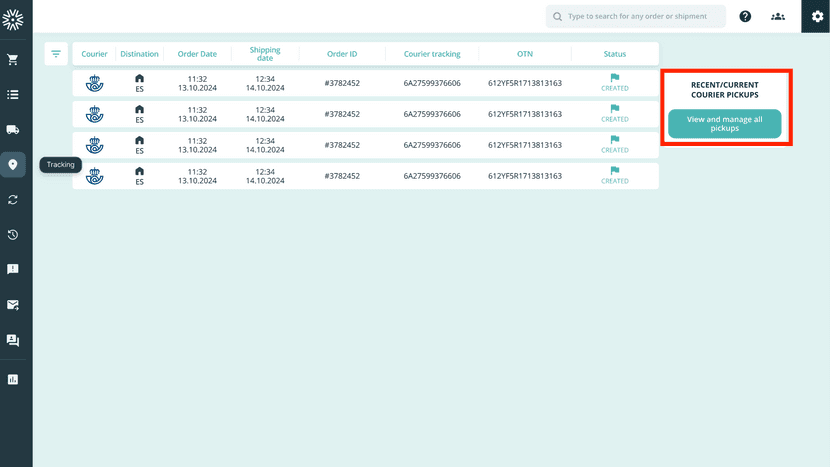The height and width of the screenshot is (467, 830).
Task: Open the bar chart analytics icon
Action: [x=13, y=379]
